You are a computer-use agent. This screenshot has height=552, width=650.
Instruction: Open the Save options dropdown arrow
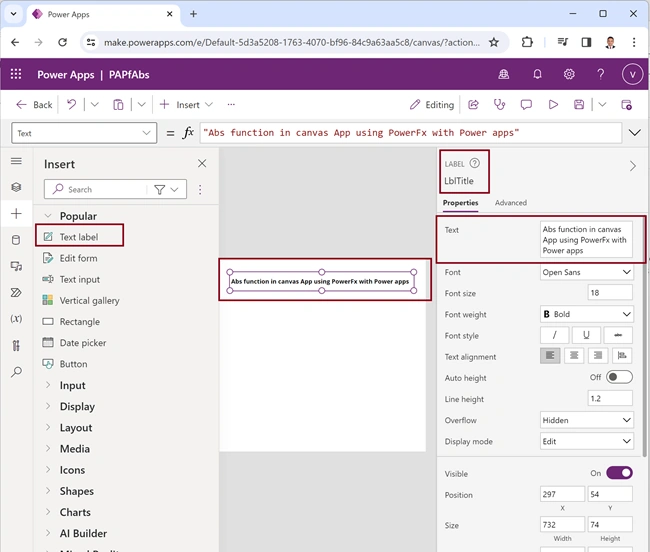[602, 104]
